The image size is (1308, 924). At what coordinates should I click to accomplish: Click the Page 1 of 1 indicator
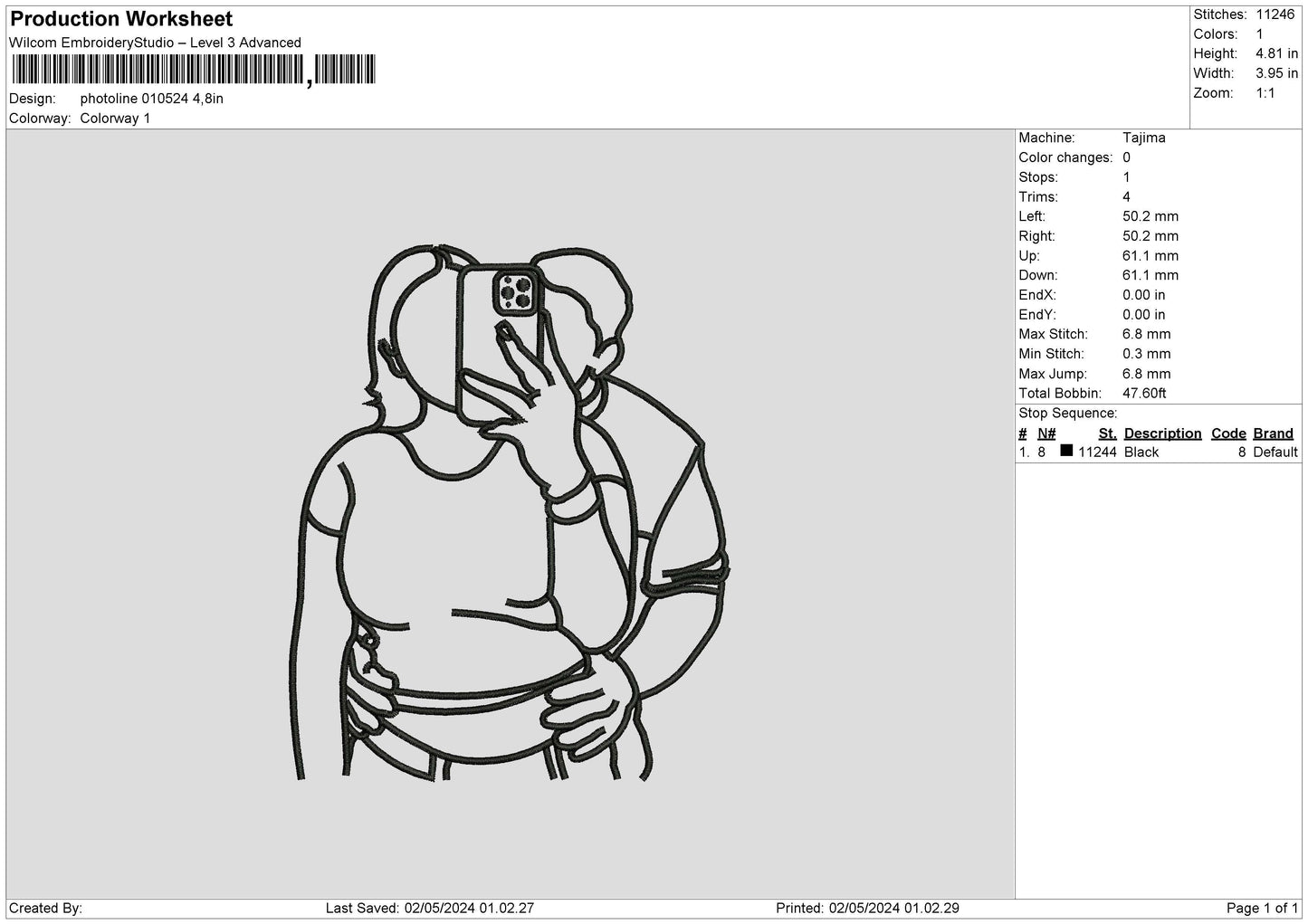(x=1262, y=909)
